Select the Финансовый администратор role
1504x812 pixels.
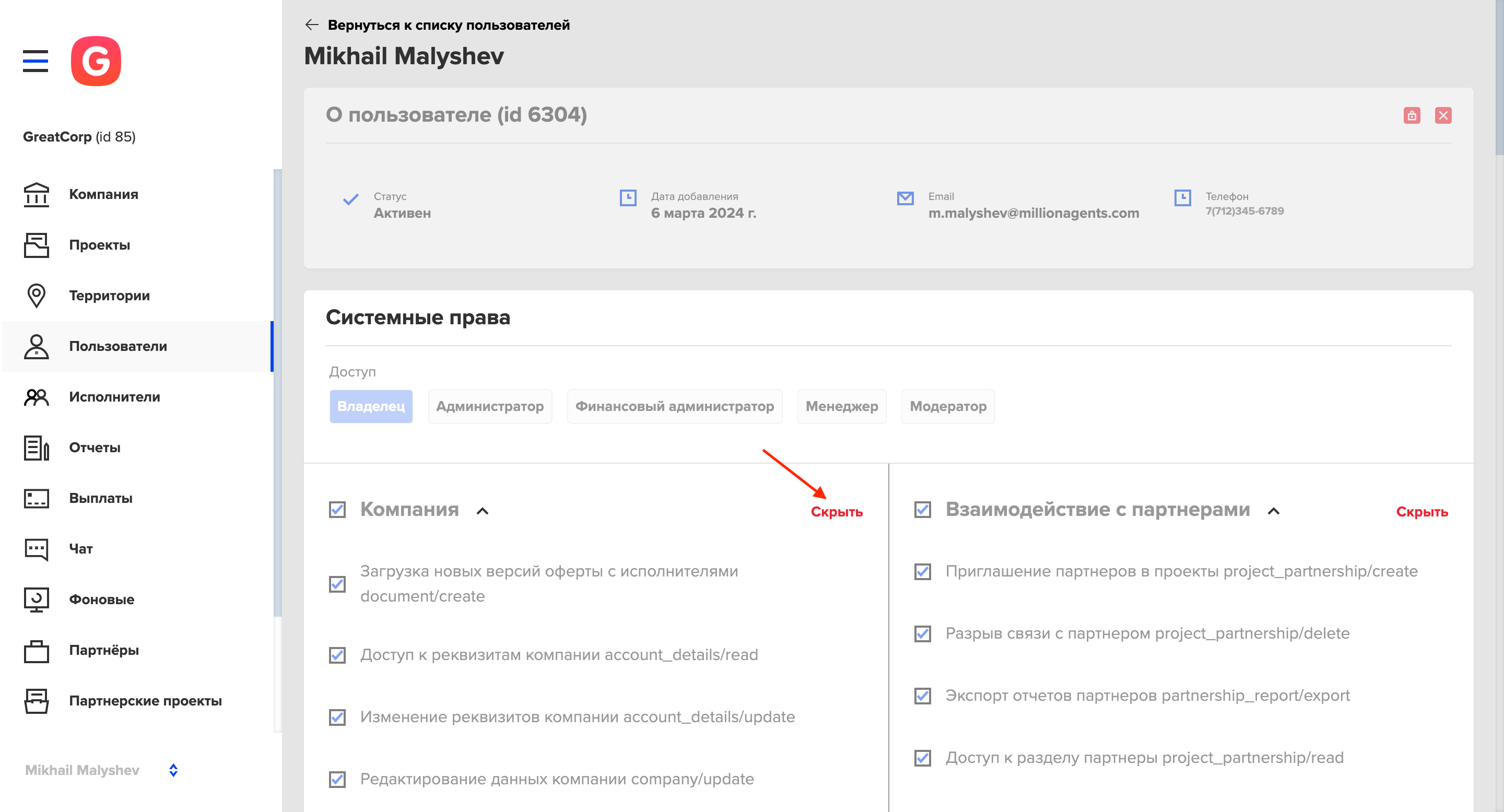tap(674, 406)
